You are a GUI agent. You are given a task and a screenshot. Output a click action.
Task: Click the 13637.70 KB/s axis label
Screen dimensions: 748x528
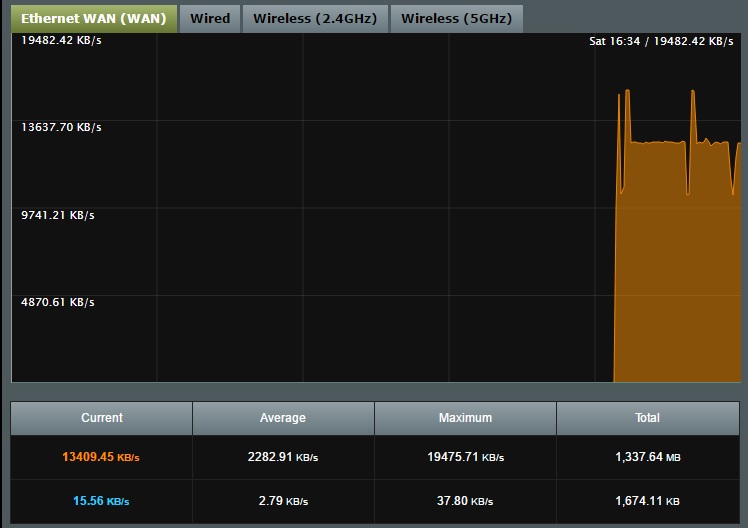pos(61,128)
